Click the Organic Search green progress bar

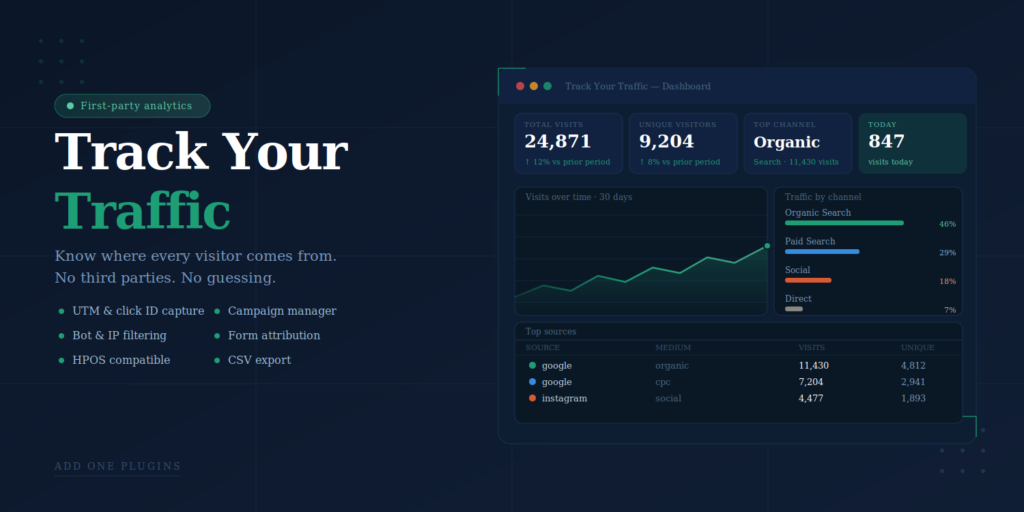pyautogui.click(x=844, y=223)
